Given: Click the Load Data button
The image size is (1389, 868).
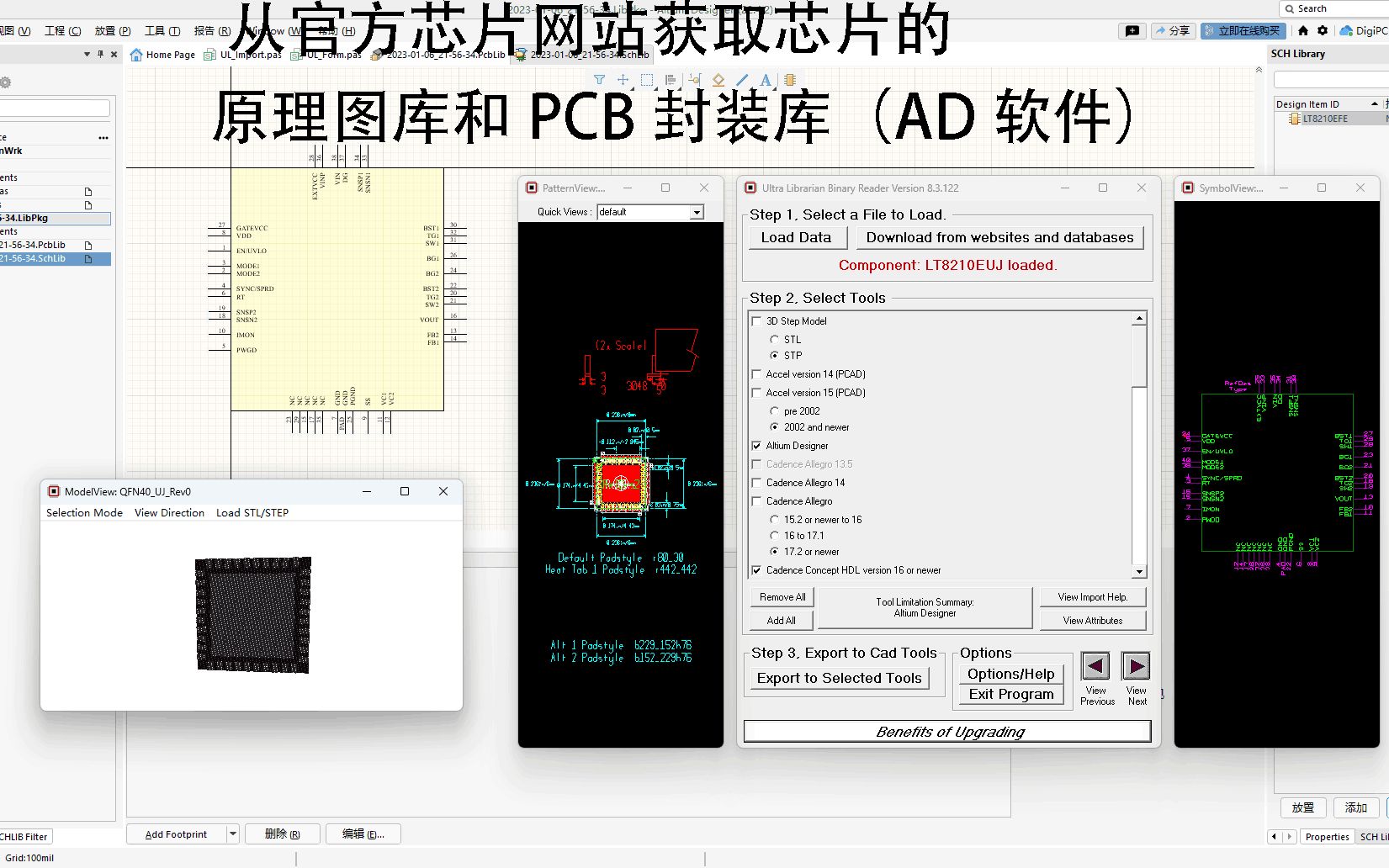Looking at the screenshot, I should pyautogui.click(x=796, y=237).
